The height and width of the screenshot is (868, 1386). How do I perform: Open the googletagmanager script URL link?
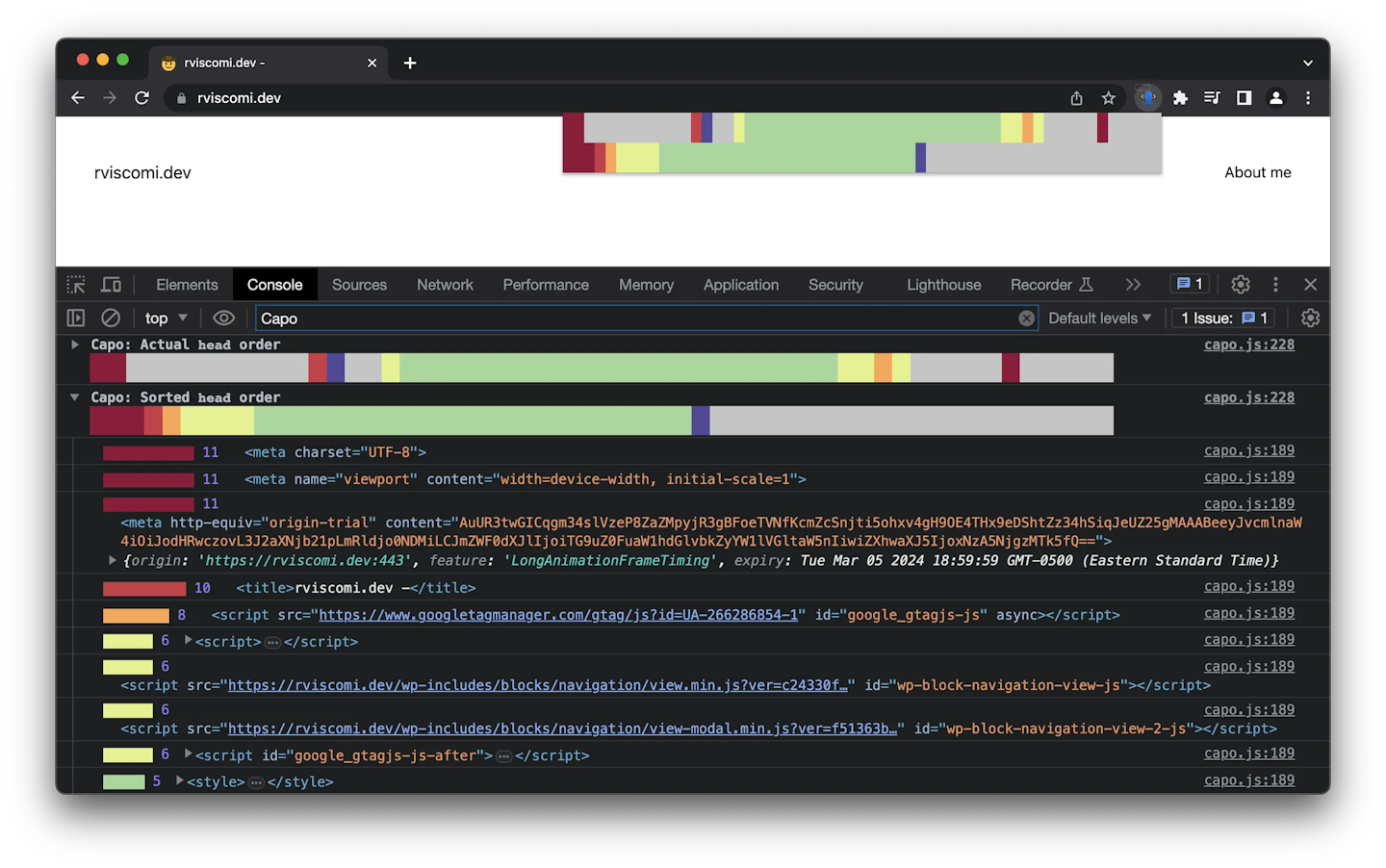(x=558, y=615)
